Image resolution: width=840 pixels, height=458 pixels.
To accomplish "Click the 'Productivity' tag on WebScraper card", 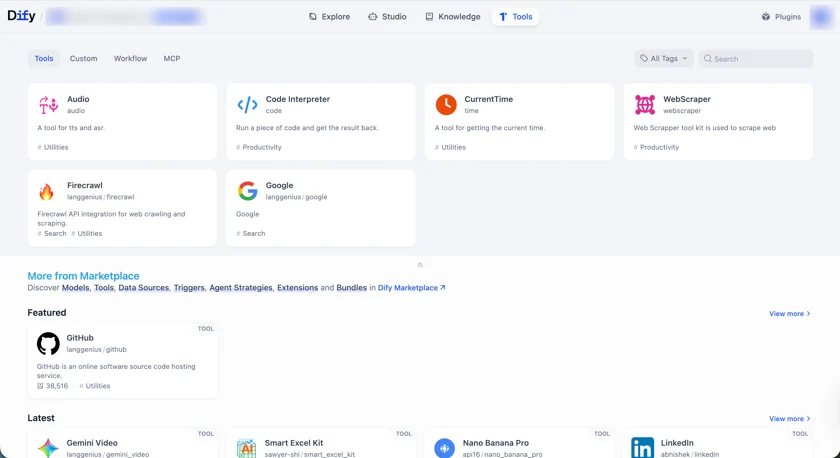I will point(656,147).
